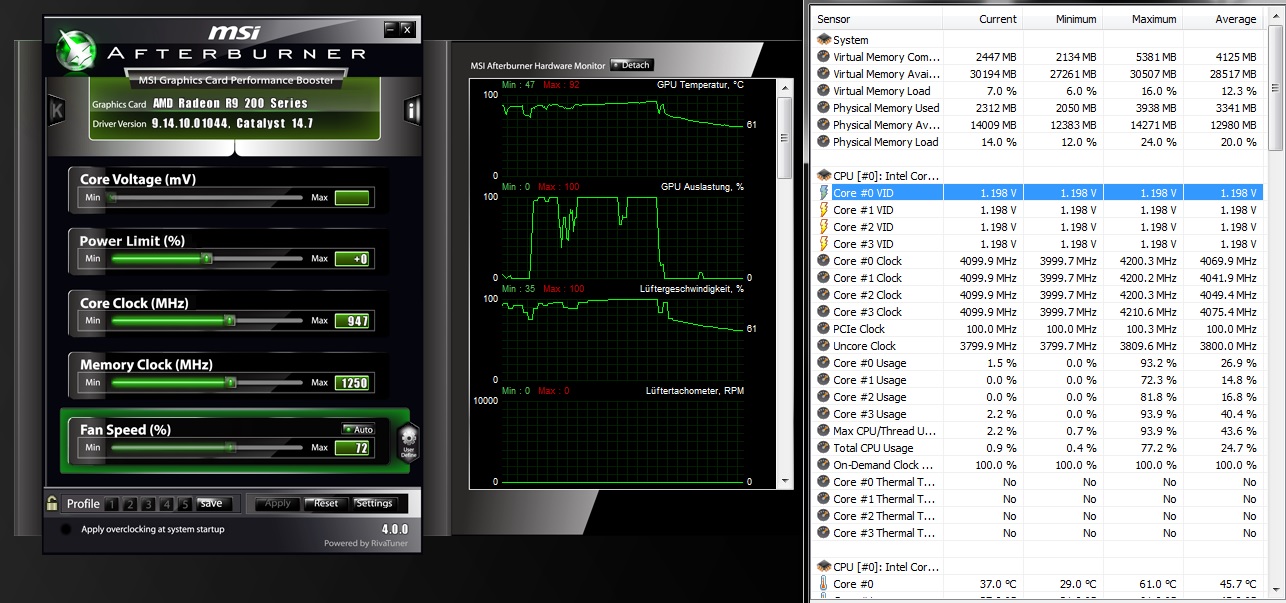Click the On-Demand Clock sensor icon

point(824,465)
